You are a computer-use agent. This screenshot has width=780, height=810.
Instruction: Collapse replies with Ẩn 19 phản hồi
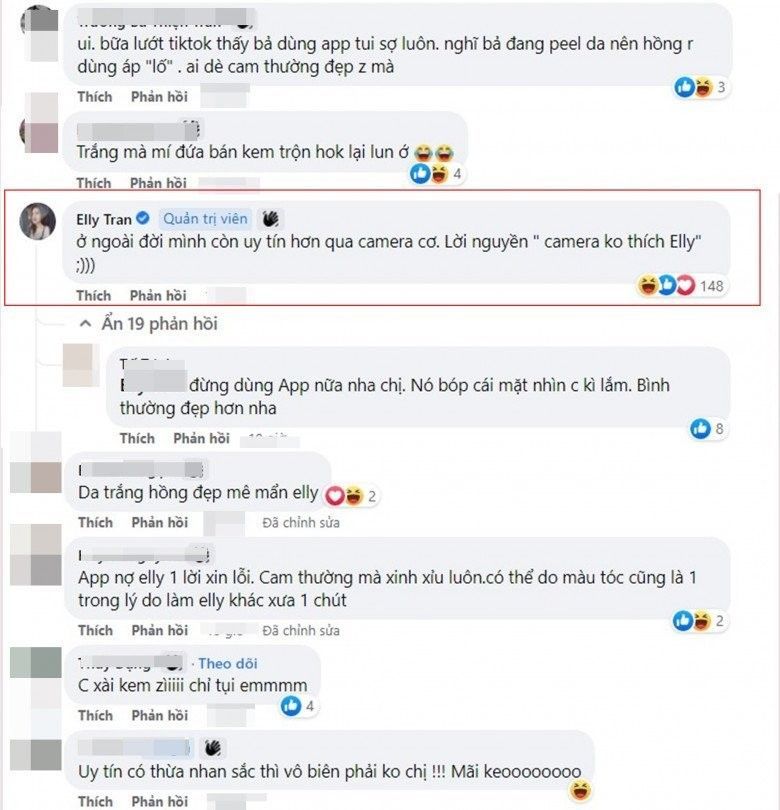148,324
